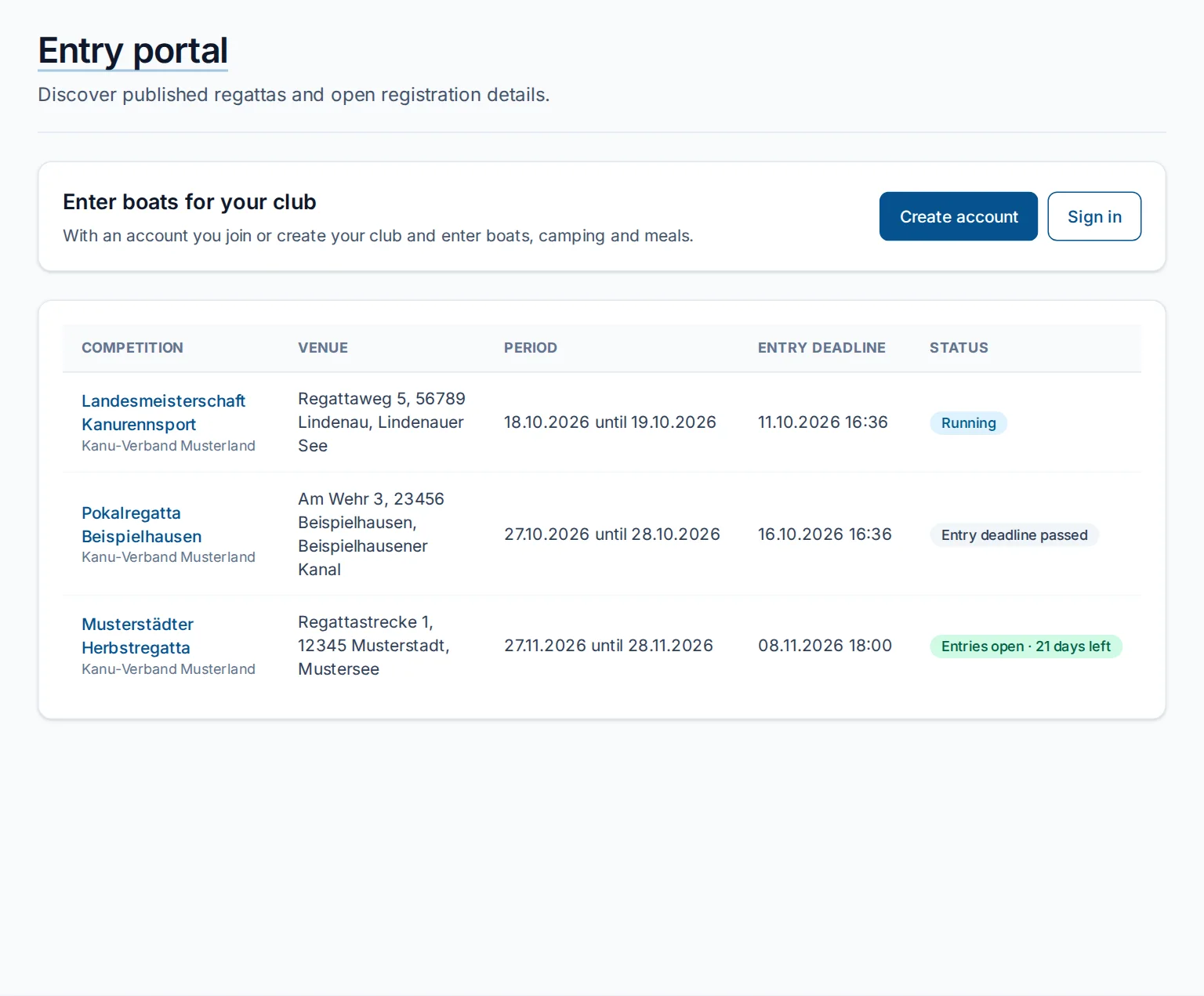The image size is (1204, 996).
Task: Click the Entry portal page heading
Action: tap(133, 51)
